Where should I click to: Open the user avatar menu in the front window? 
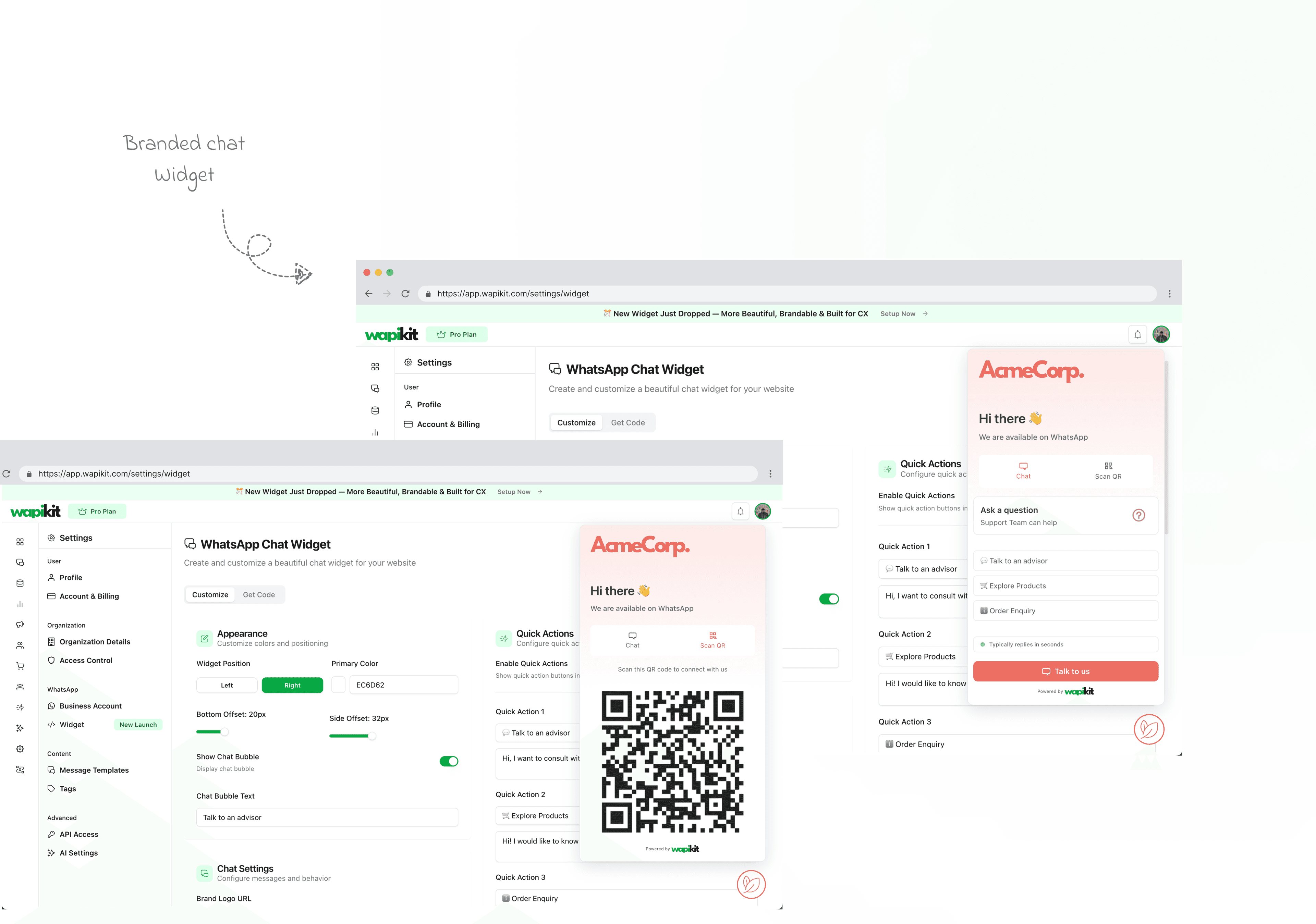coord(762,512)
